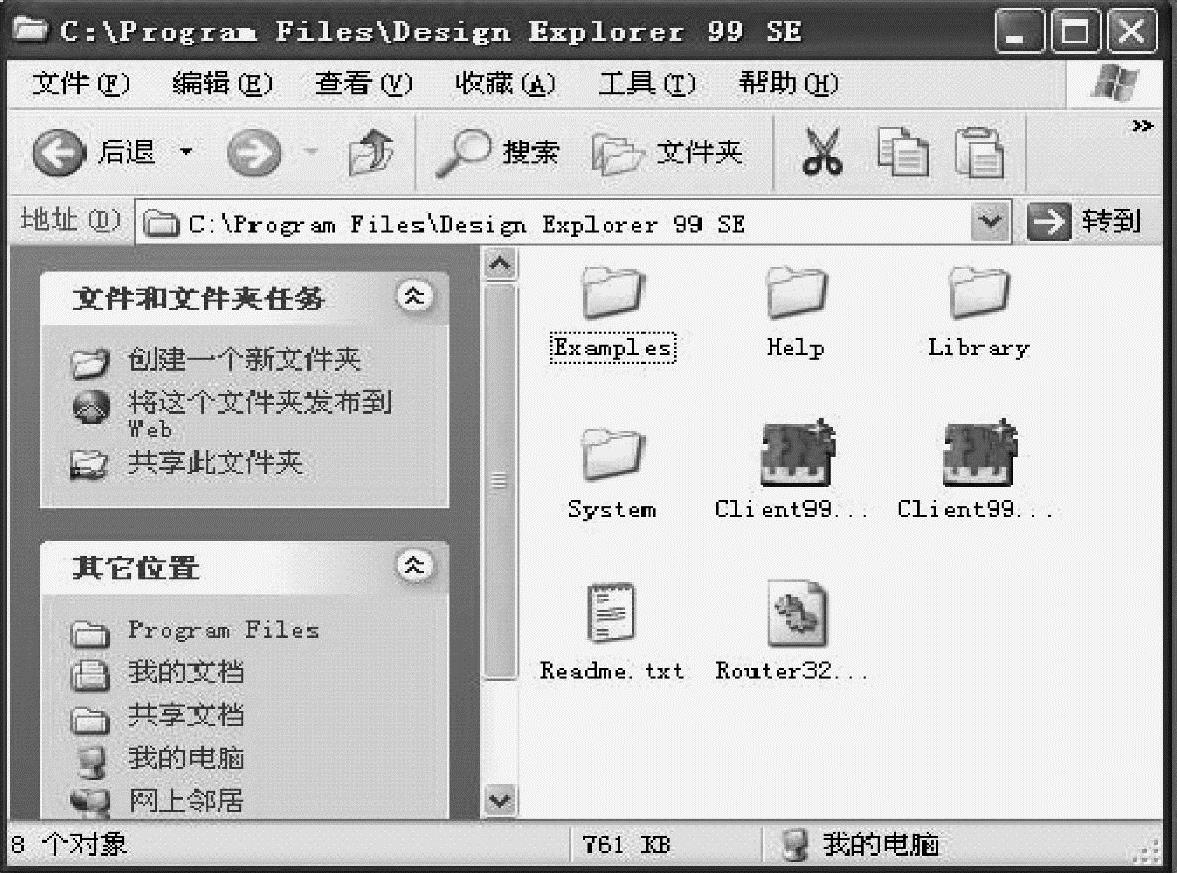Click the Go (转到) button
1177x873 pixels.
coord(1084,221)
